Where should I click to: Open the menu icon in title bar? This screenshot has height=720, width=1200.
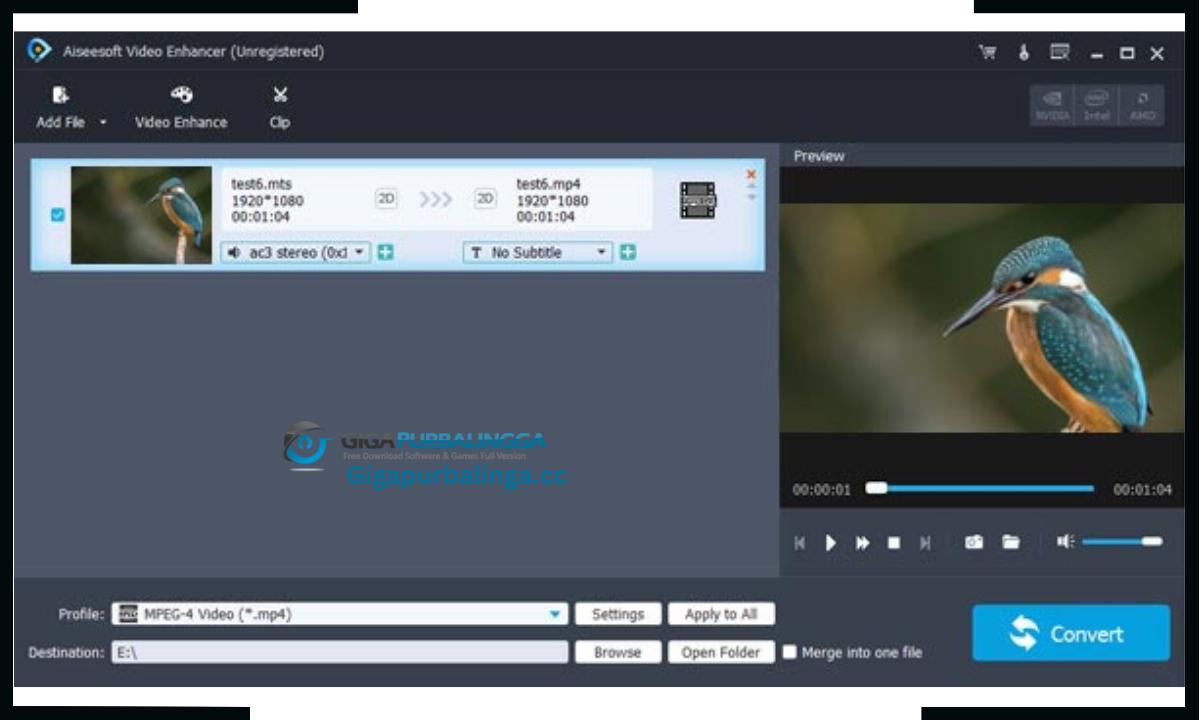pos(1060,52)
